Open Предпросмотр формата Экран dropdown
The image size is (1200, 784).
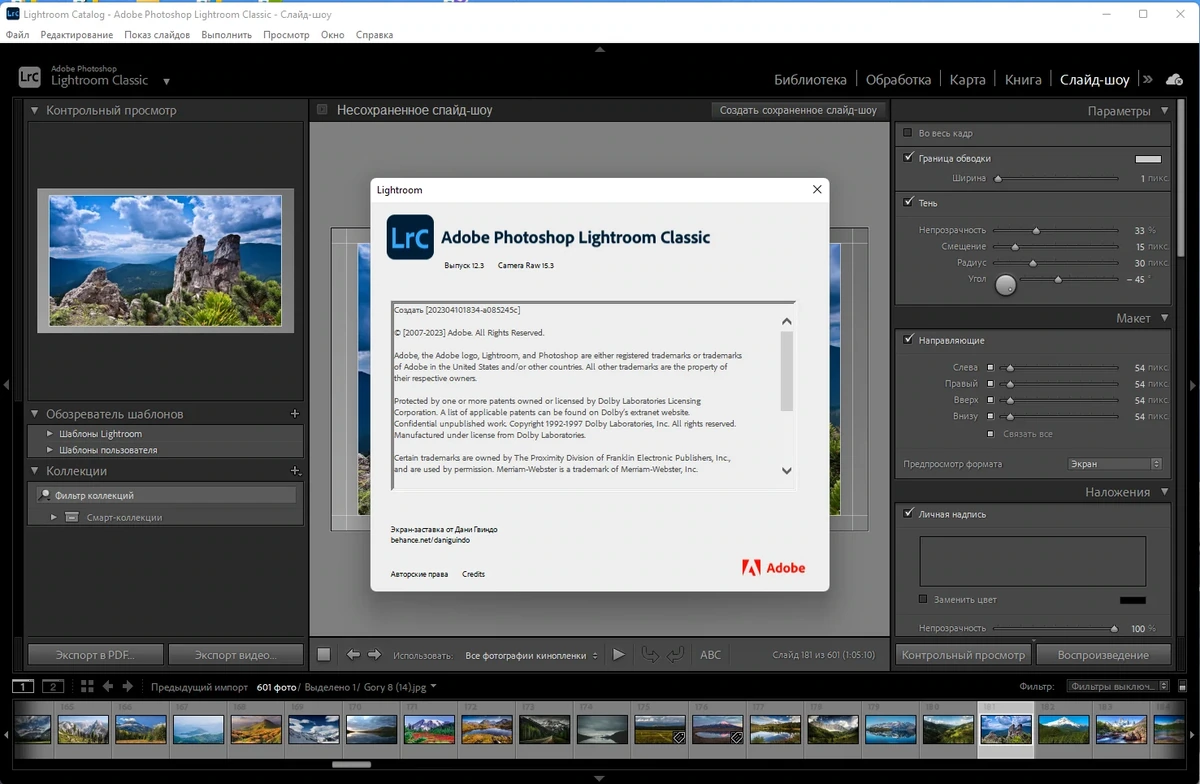click(1115, 464)
